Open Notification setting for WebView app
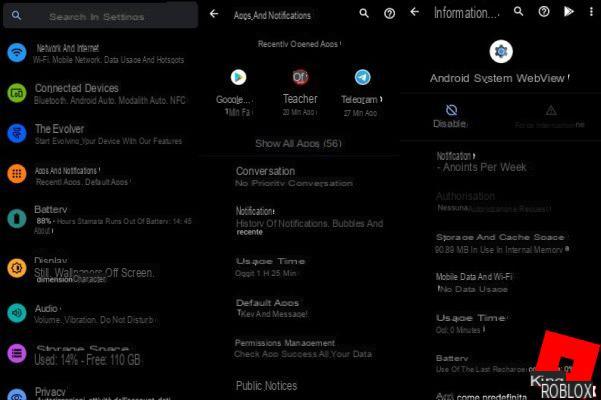Screen dimensions: 601x400 (x=481, y=162)
